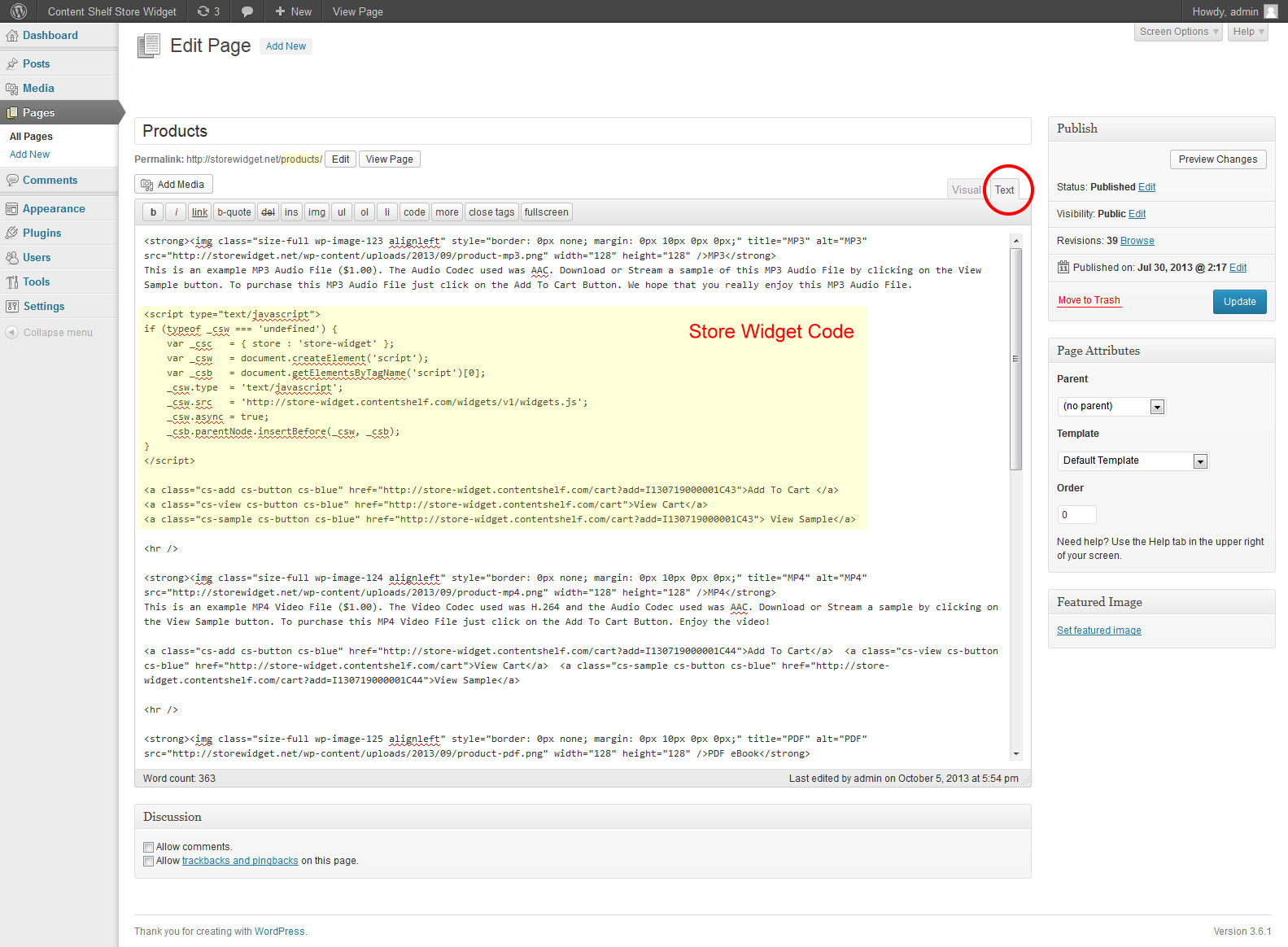
Task: Open comments bubble in admin bar
Action: (x=247, y=11)
